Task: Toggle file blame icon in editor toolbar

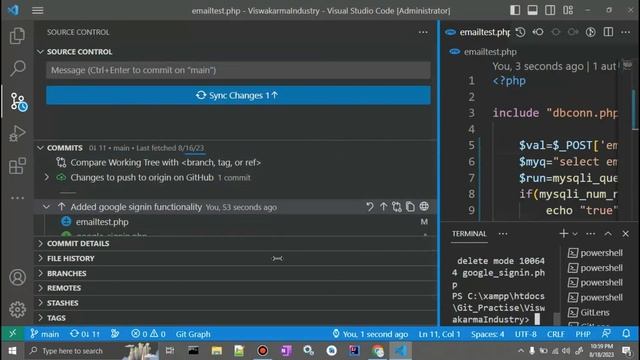Action: pyautogui.click(x=590, y=32)
